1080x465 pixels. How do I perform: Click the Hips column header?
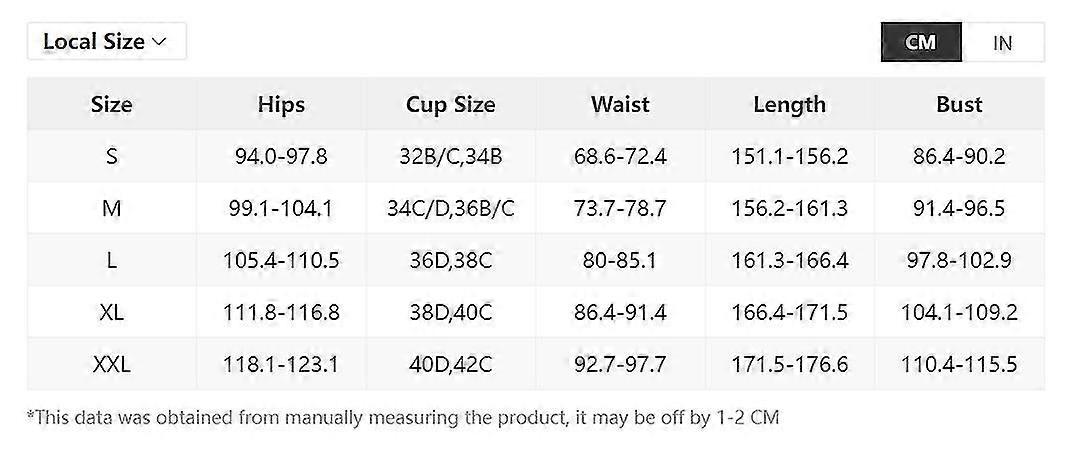(x=281, y=104)
